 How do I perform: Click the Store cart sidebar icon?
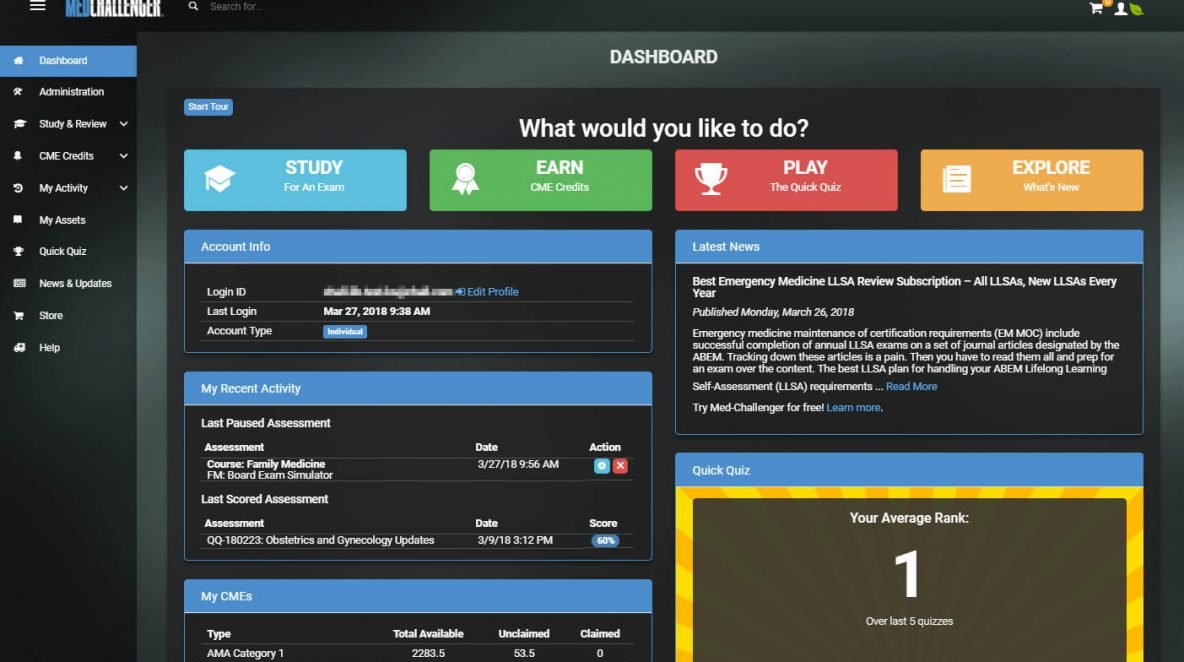click(x=18, y=316)
